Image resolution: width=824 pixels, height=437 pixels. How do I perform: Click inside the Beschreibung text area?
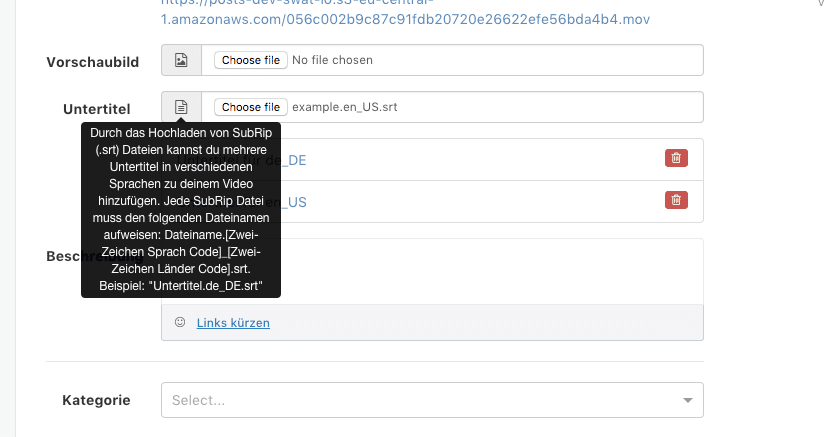point(492,272)
